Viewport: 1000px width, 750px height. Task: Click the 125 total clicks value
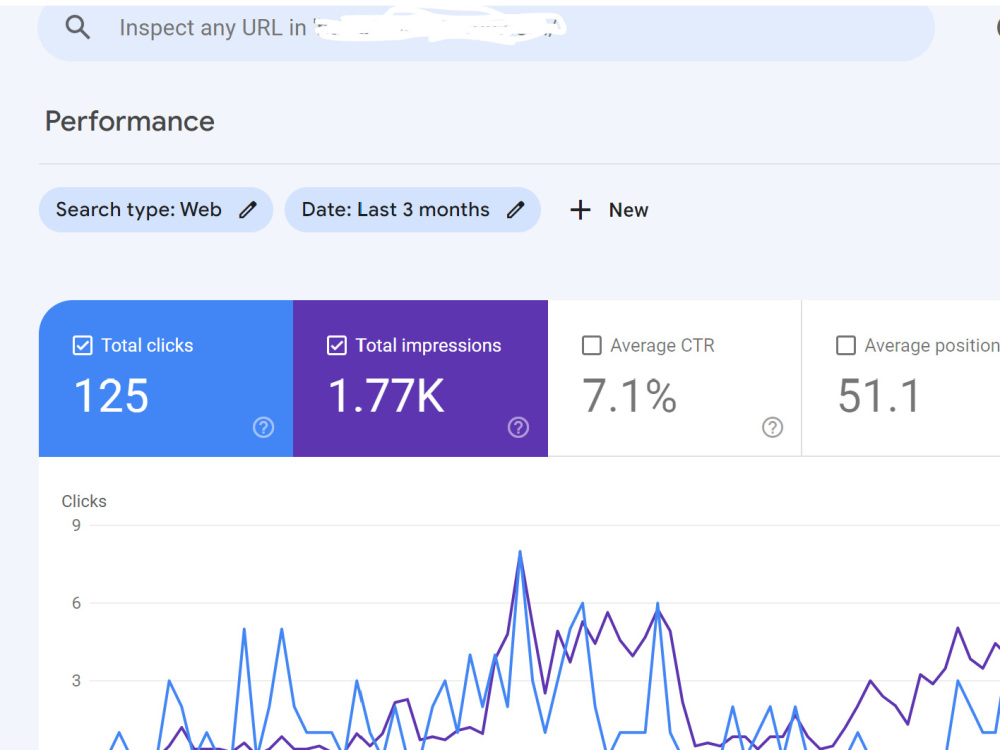pyautogui.click(x=111, y=396)
